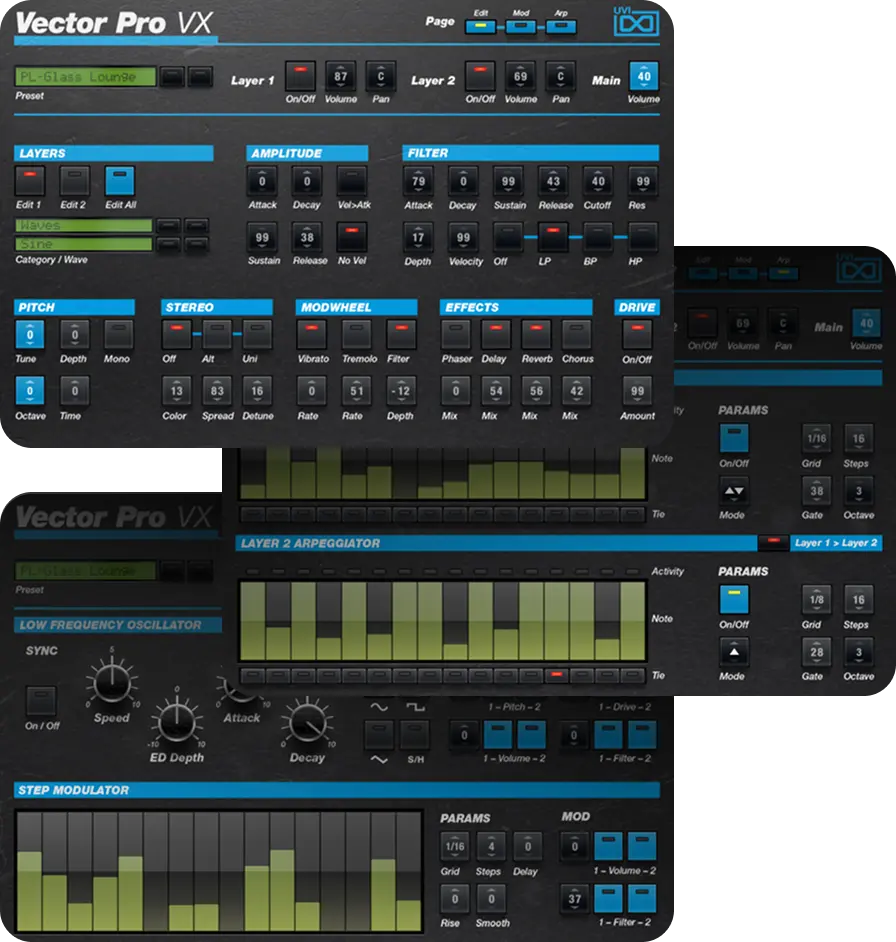Image resolution: width=896 pixels, height=942 pixels.
Task: Click the Main Volume value 40 in the top window
Action: point(644,76)
